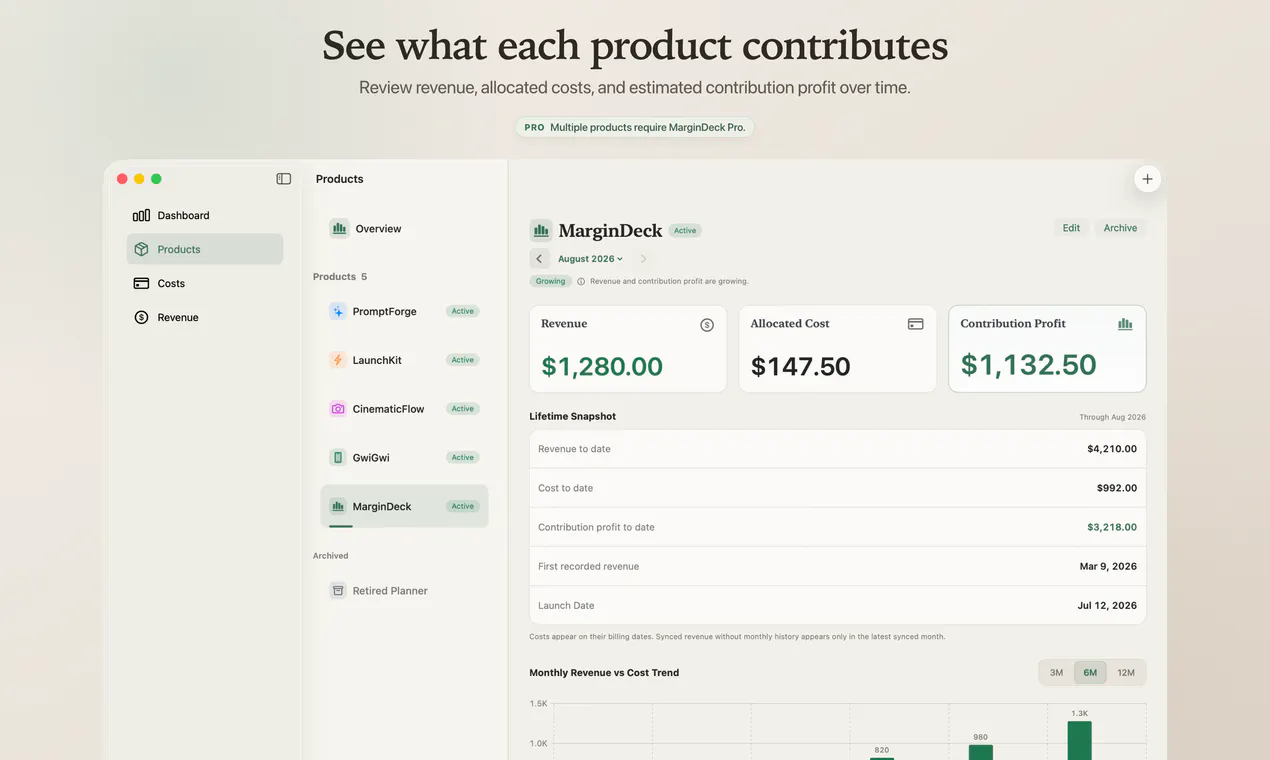The height and width of the screenshot is (760, 1270).
Task: Select PromptForge product
Action: pos(404,311)
